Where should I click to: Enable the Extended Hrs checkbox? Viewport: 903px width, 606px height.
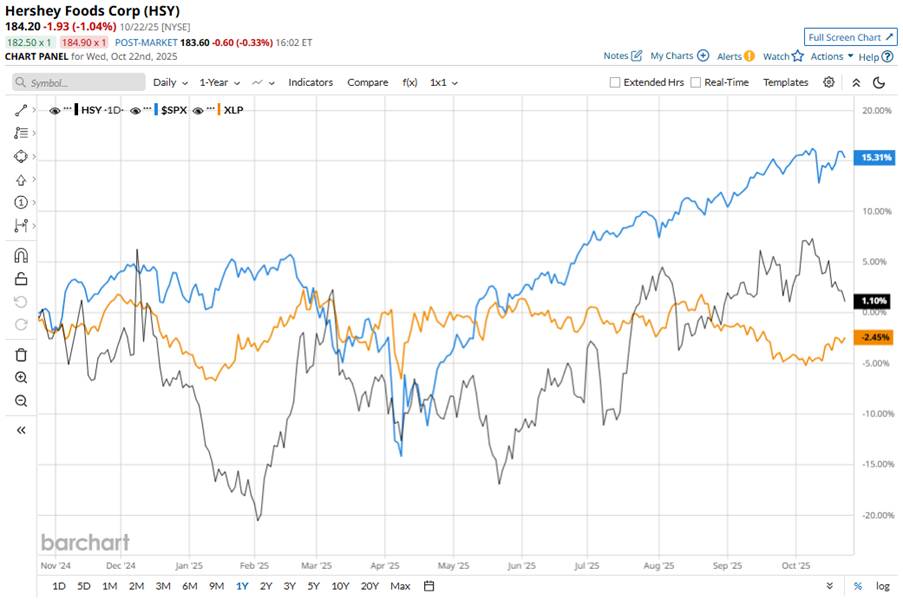pos(616,83)
